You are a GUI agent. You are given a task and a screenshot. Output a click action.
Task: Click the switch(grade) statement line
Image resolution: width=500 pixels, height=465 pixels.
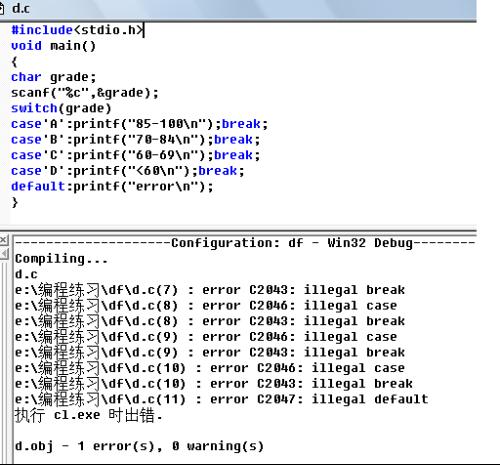(x=61, y=108)
